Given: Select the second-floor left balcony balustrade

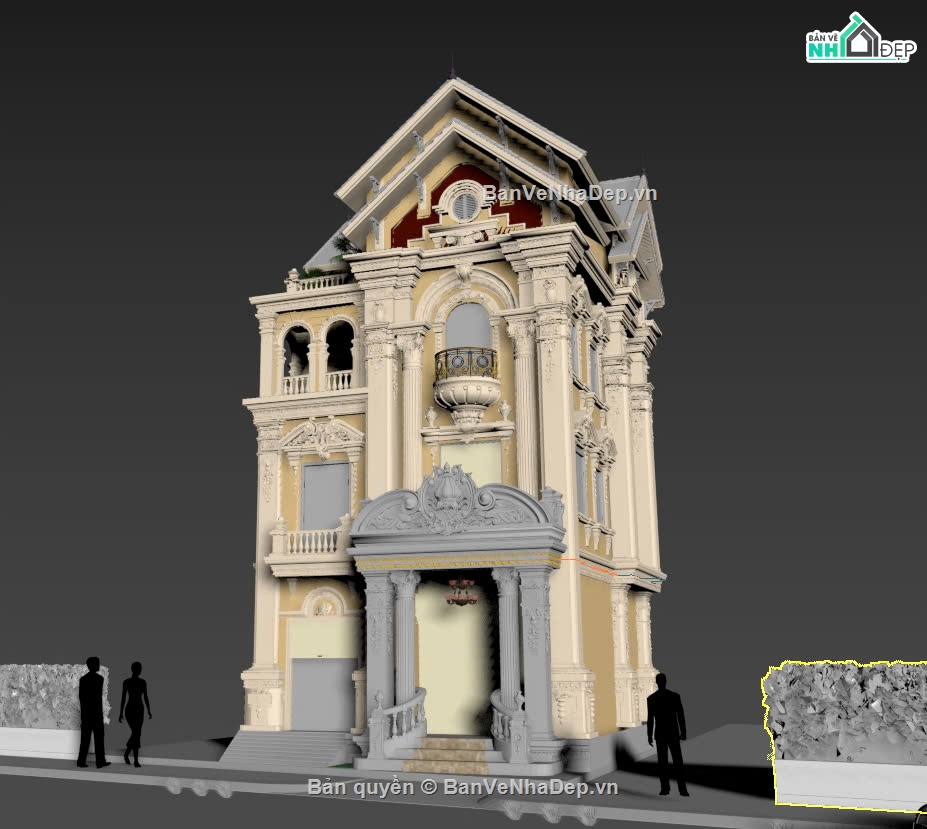Looking at the screenshot, I should 310,542.
